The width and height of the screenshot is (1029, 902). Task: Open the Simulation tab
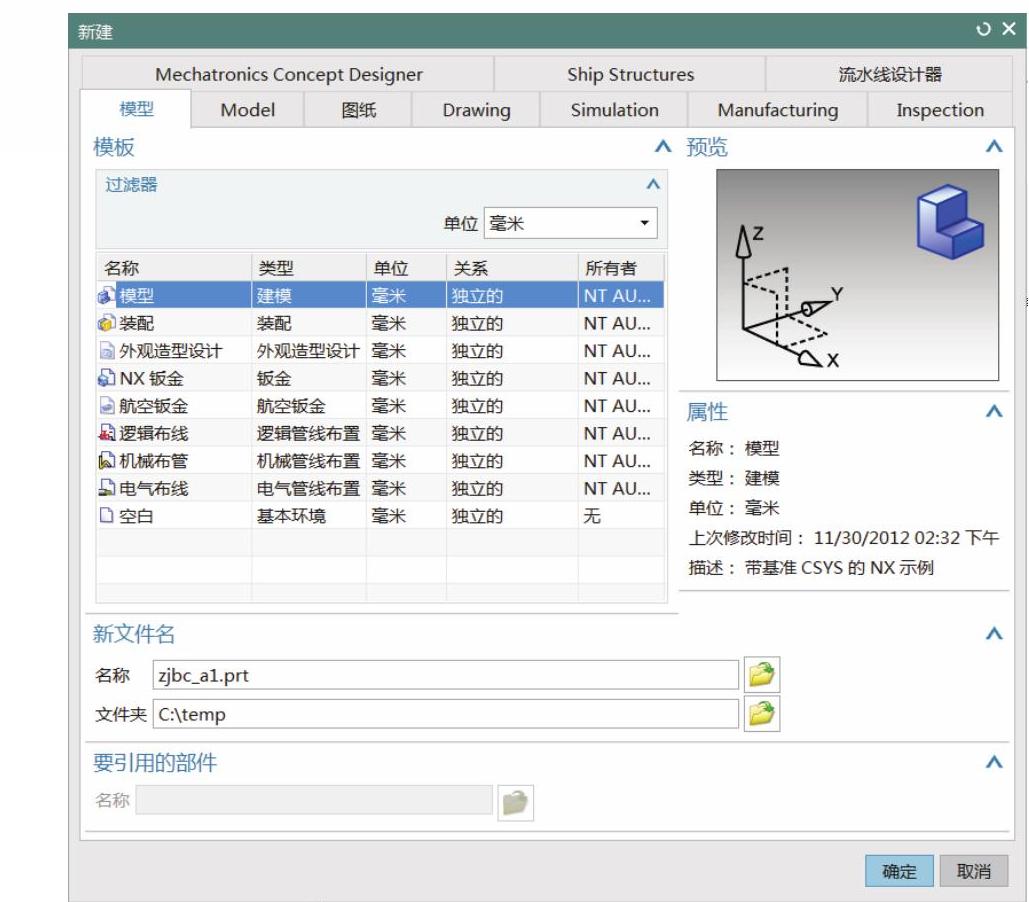(614, 110)
